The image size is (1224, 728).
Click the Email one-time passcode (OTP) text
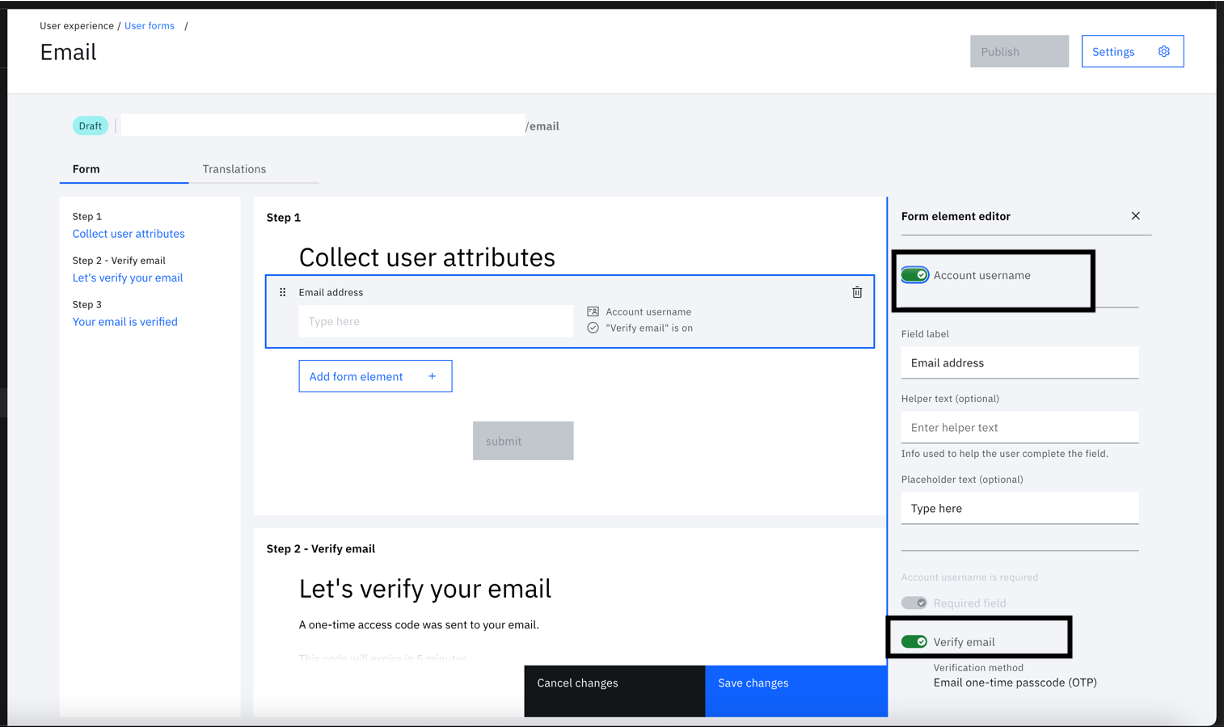coord(1015,683)
